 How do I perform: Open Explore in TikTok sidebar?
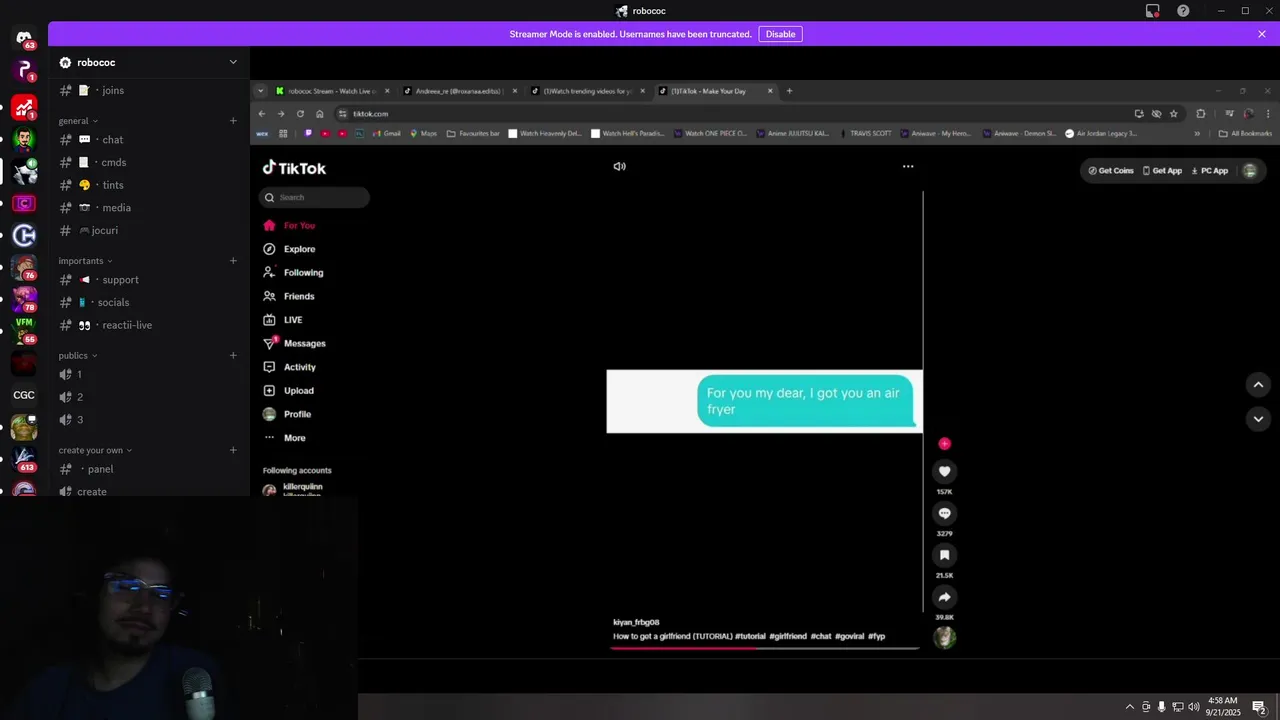point(299,249)
